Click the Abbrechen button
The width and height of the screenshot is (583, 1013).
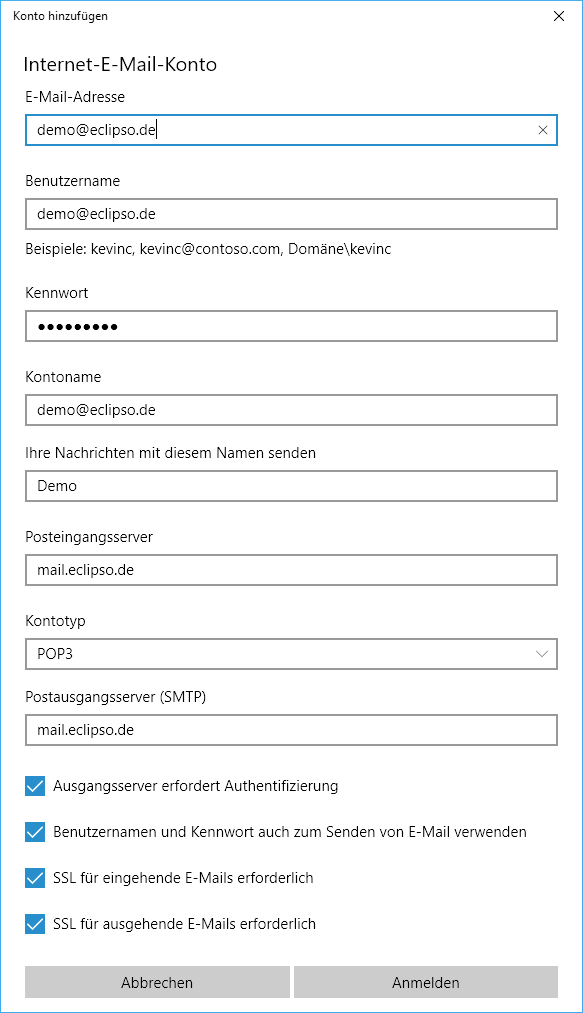click(x=157, y=983)
